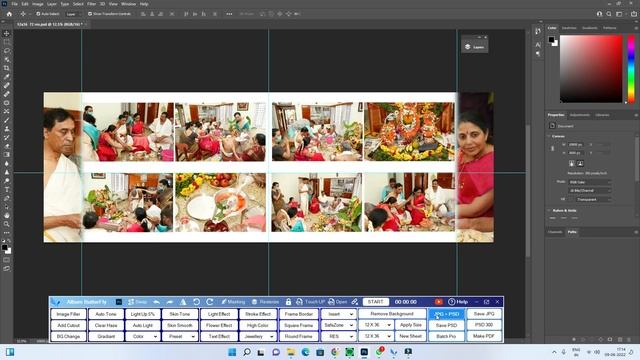Select portrait canvas orientation icon
This screenshot has width=640, height=360.
(571, 163)
